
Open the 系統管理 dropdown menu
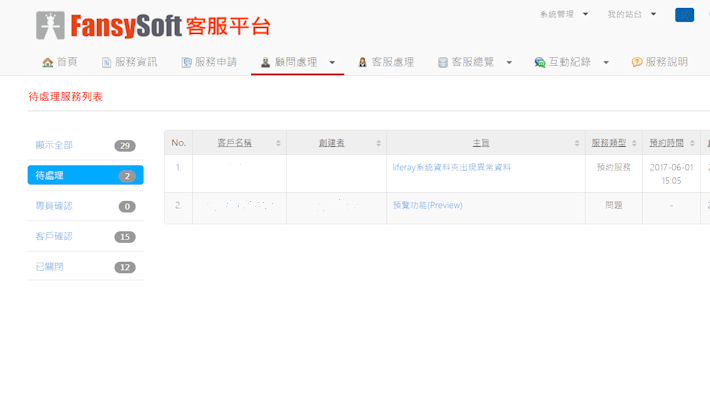pos(563,14)
